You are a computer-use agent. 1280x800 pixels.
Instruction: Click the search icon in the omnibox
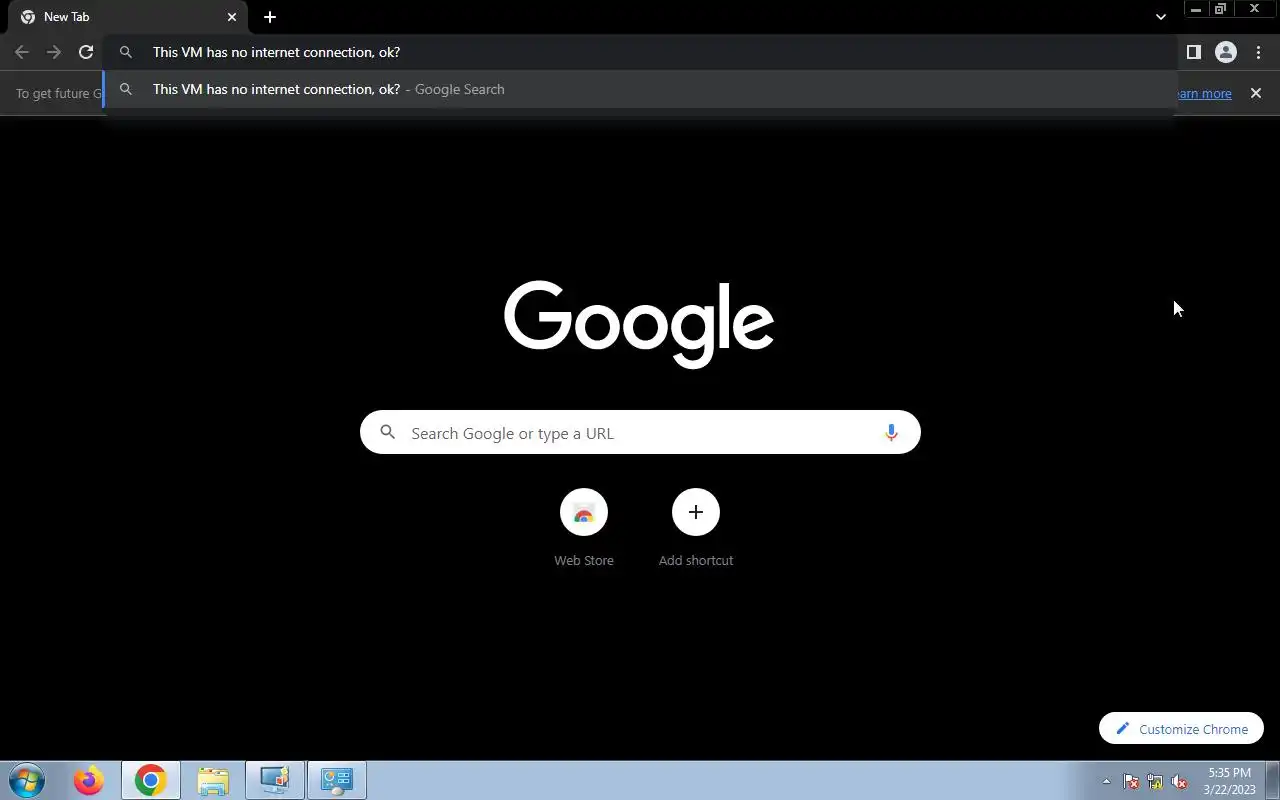126,52
